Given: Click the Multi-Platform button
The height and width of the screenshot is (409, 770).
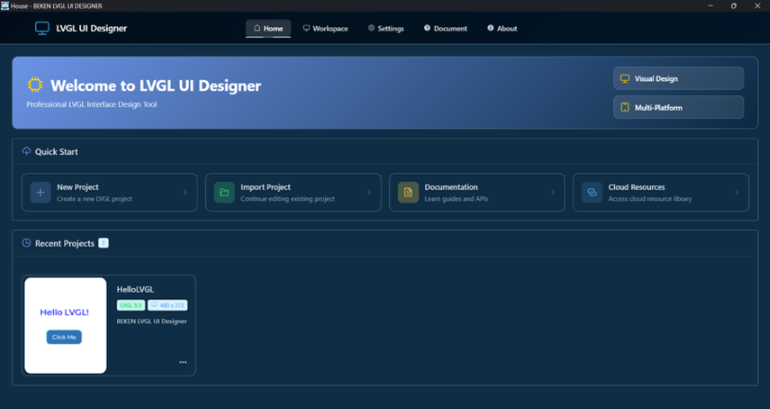Looking at the screenshot, I should 678,108.
